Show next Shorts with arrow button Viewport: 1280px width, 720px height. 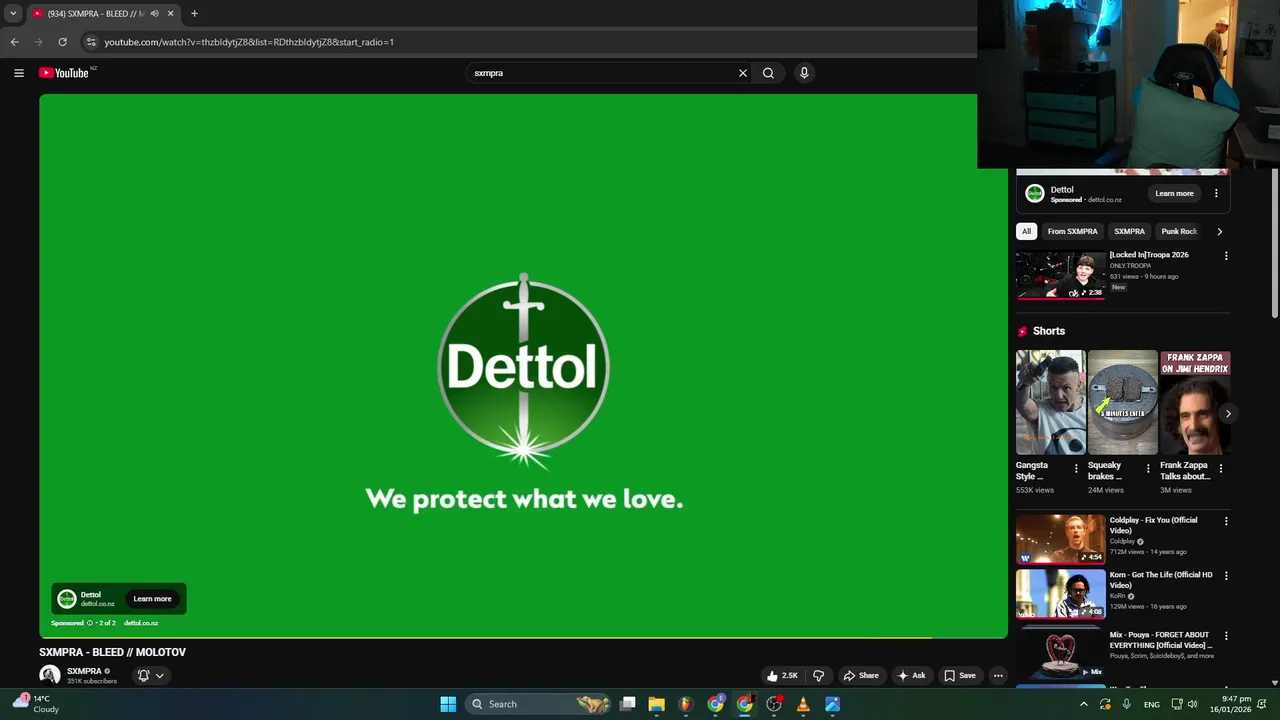click(x=1228, y=413)
